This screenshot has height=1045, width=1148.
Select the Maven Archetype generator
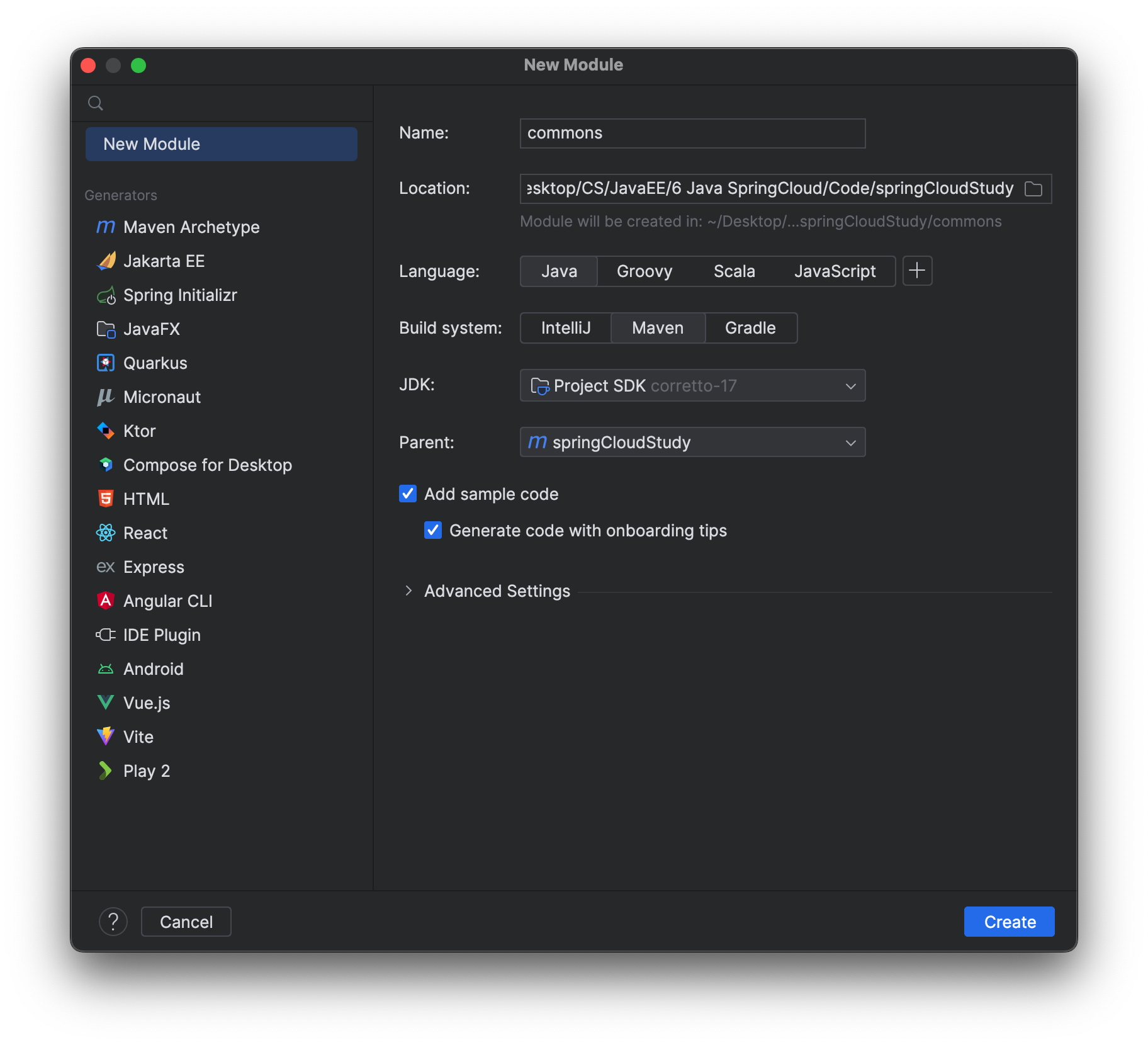(191, 227)
